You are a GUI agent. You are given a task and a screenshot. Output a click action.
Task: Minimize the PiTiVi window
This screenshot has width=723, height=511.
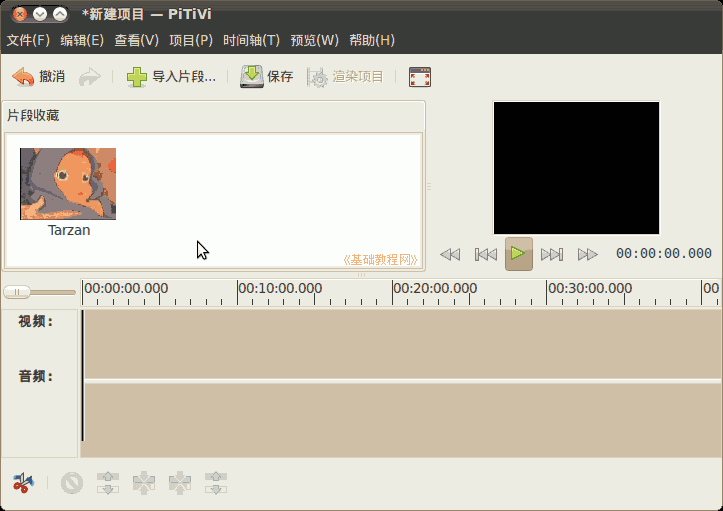[x=40, y=14]
